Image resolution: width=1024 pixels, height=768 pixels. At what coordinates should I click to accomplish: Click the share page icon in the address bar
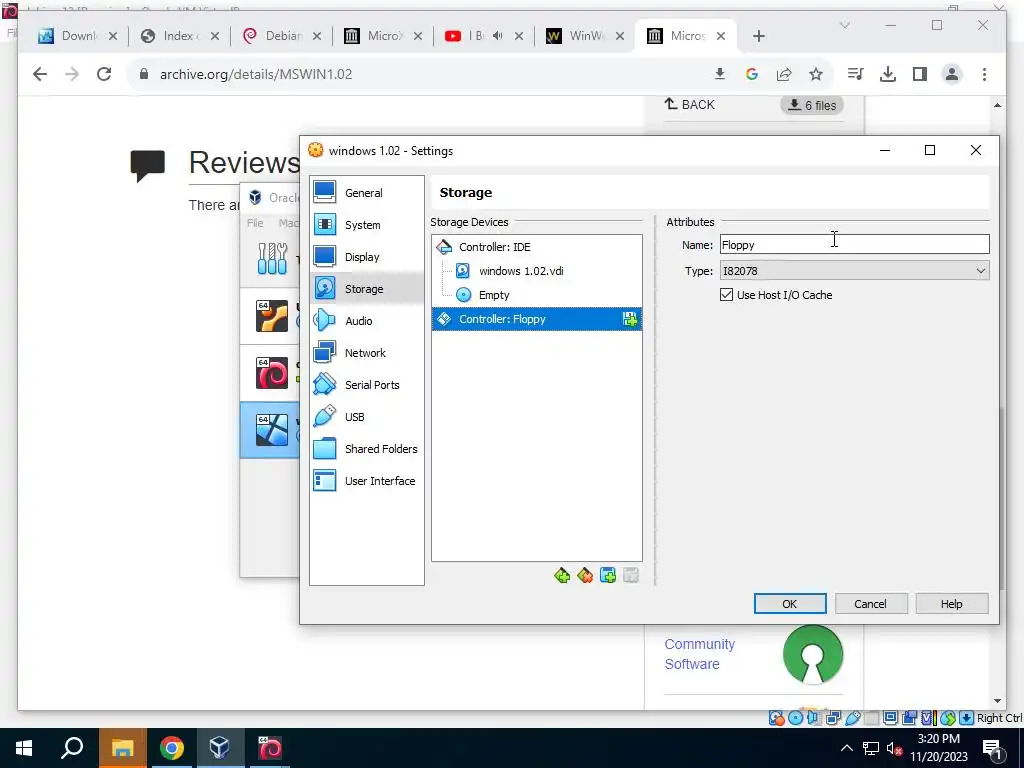click(x=784, y=74)
